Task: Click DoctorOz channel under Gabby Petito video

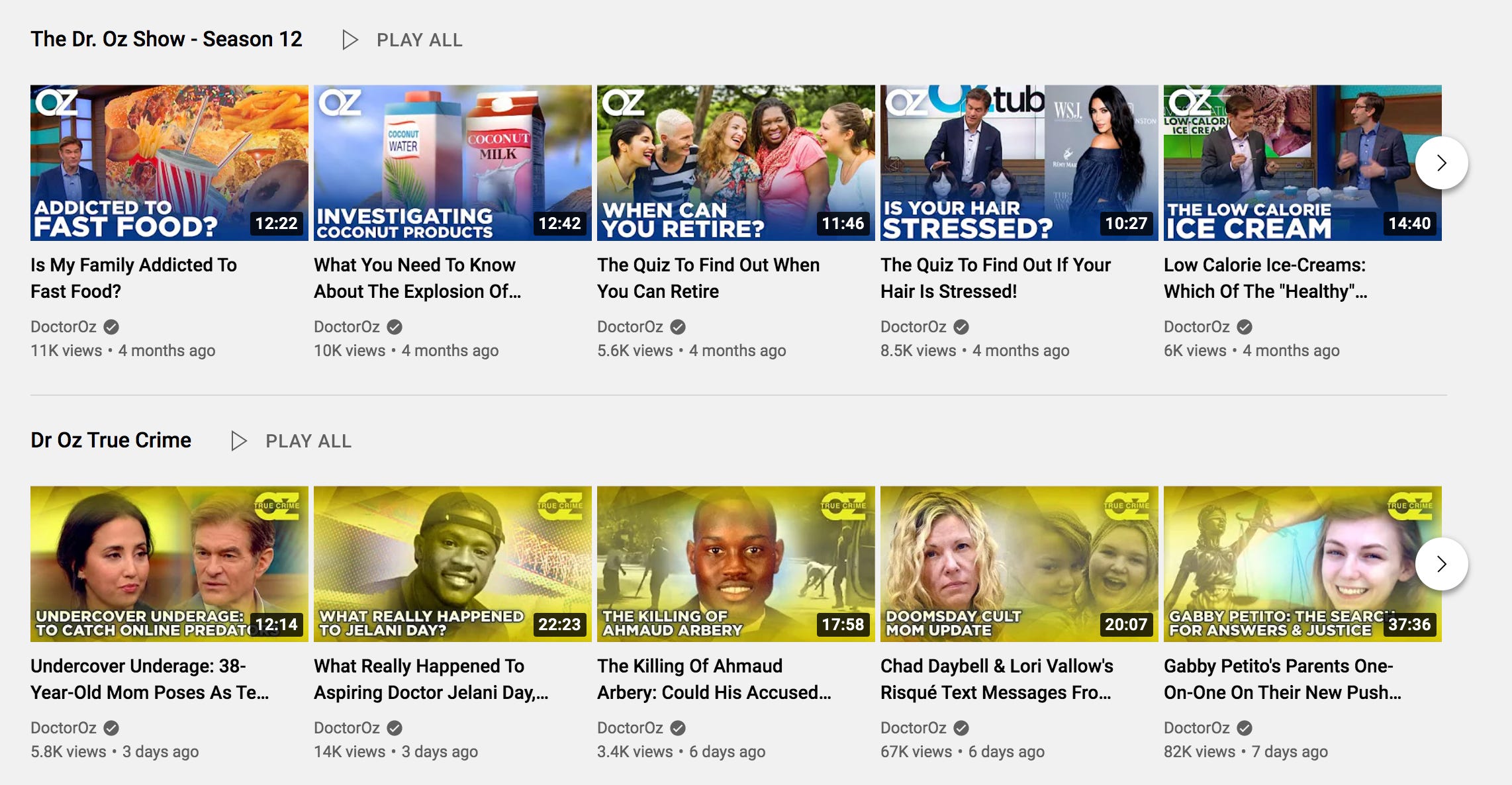Action: click(1197, 728)
